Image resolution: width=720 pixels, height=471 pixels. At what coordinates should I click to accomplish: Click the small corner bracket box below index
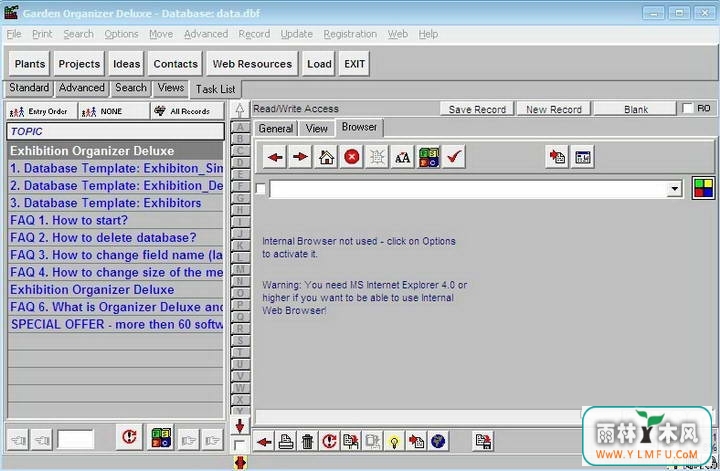tap(239, 445)
